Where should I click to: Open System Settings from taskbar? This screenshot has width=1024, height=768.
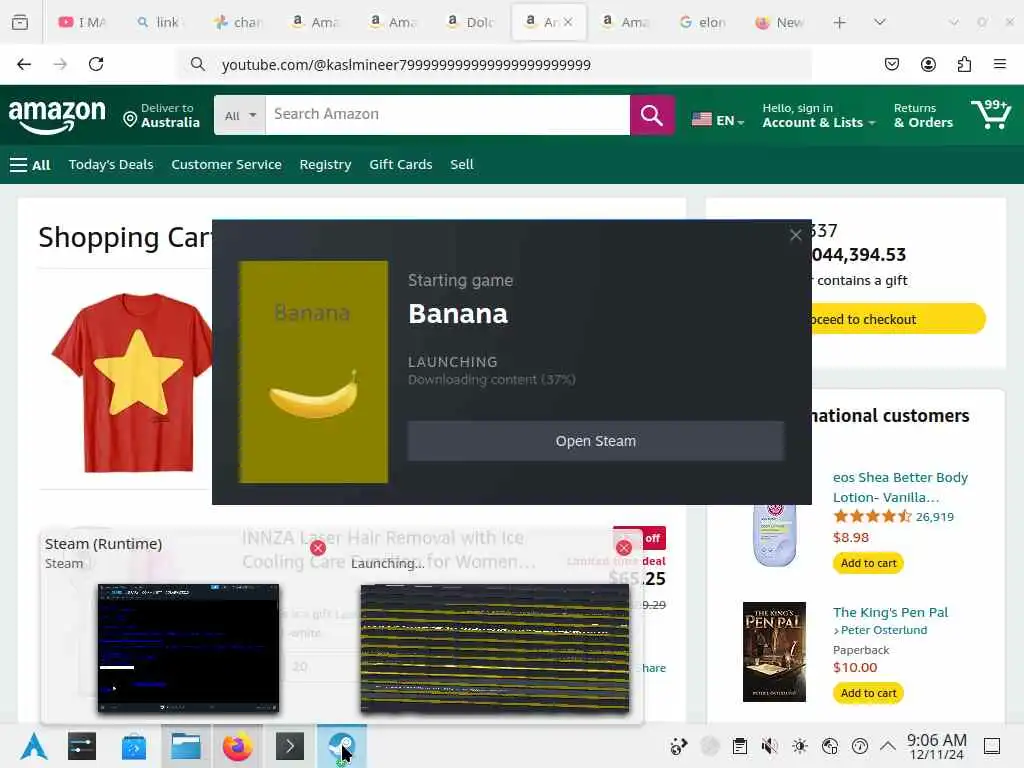[82, 746]
